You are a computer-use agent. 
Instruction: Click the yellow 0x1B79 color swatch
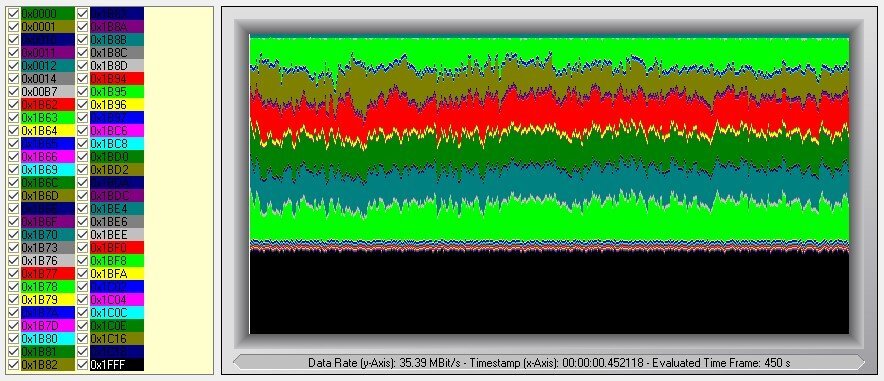coord(47,299)
